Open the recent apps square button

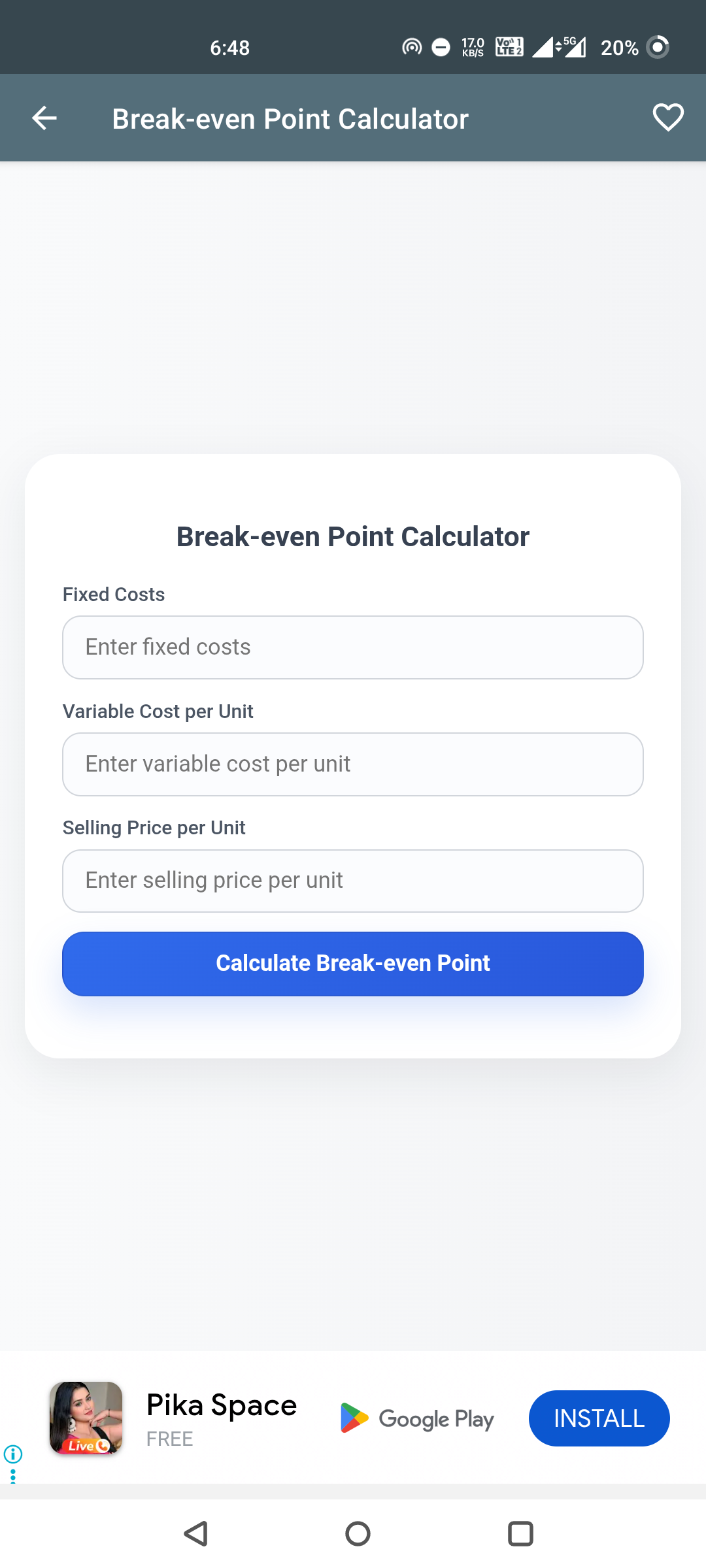pos(520,1533)
